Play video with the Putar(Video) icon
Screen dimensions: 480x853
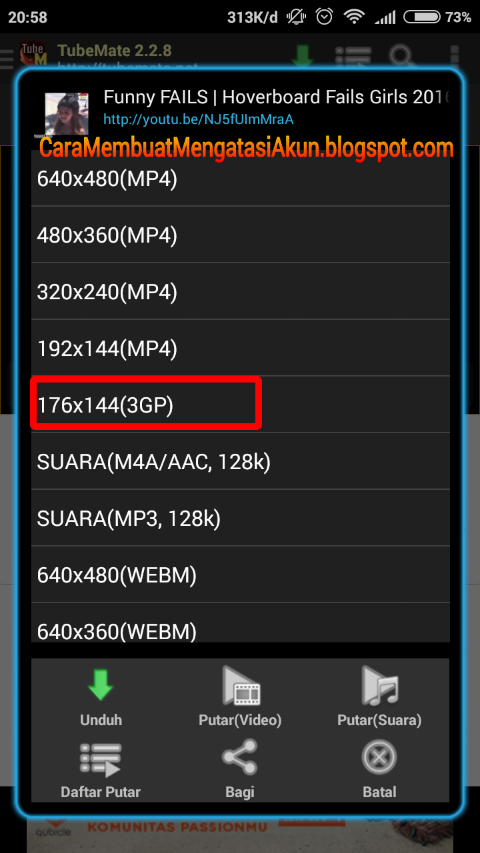click(241, 685)
